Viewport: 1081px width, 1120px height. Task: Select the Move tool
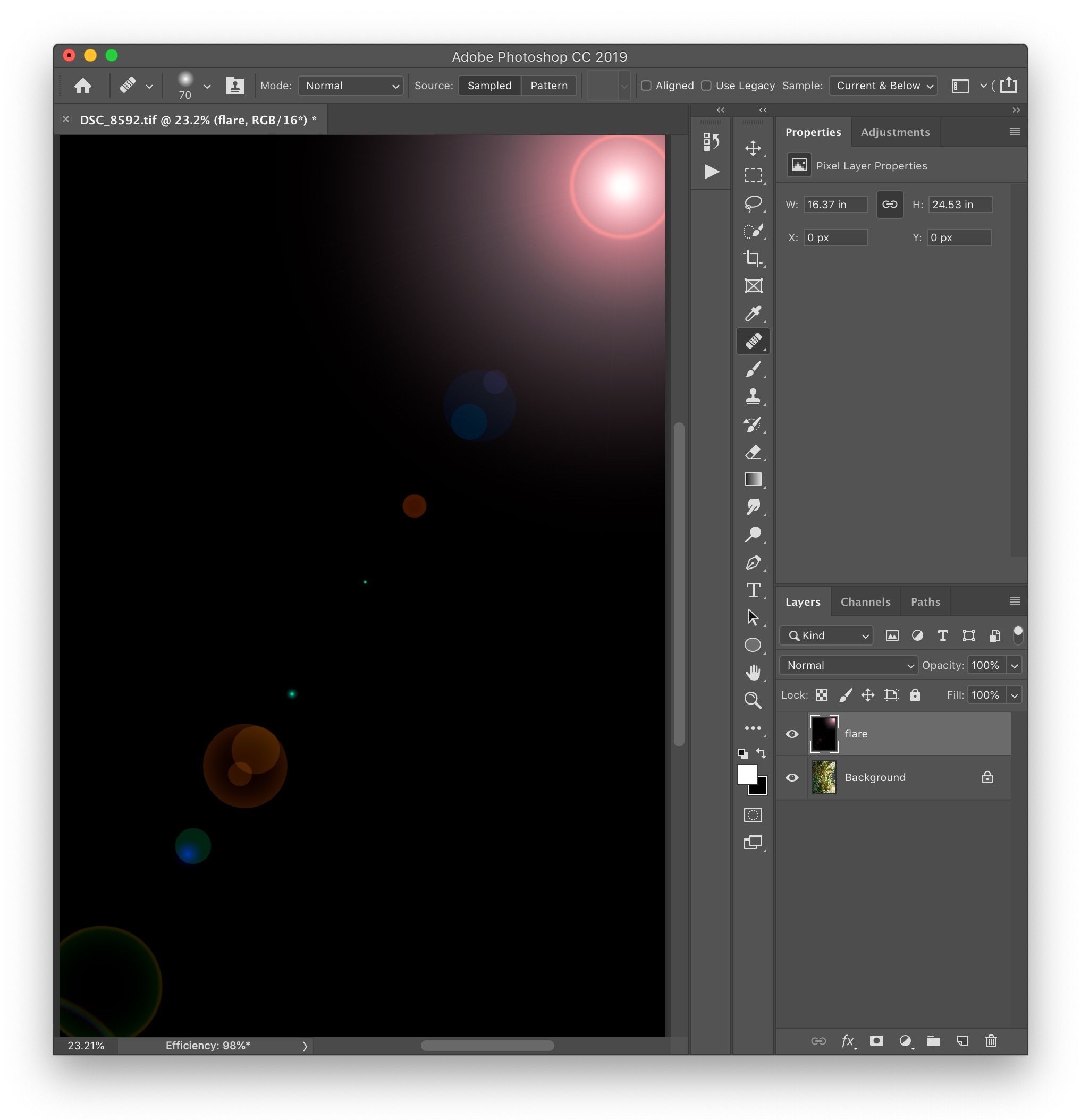[754, 147]
